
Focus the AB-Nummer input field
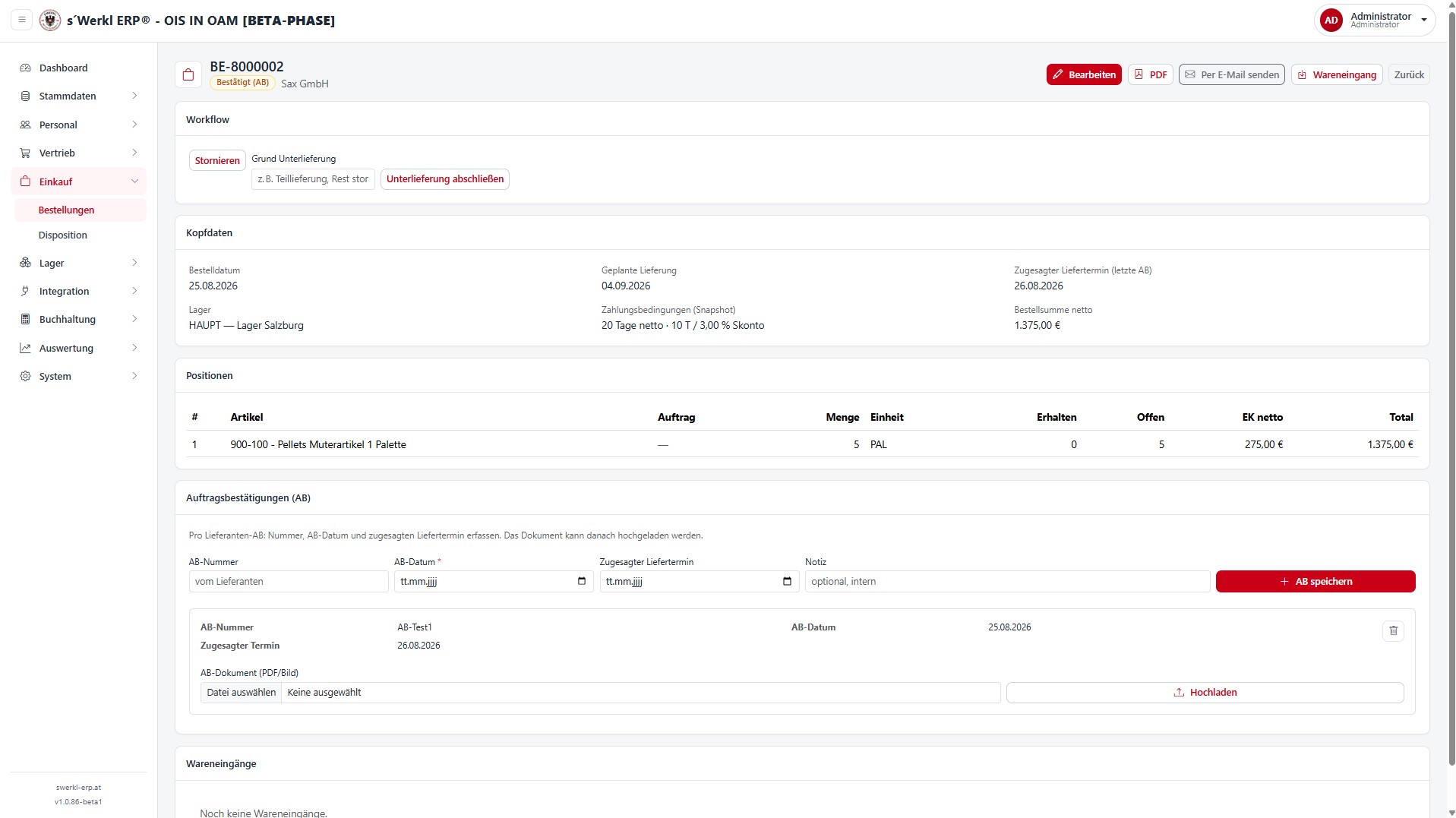[x=289, y=581]
